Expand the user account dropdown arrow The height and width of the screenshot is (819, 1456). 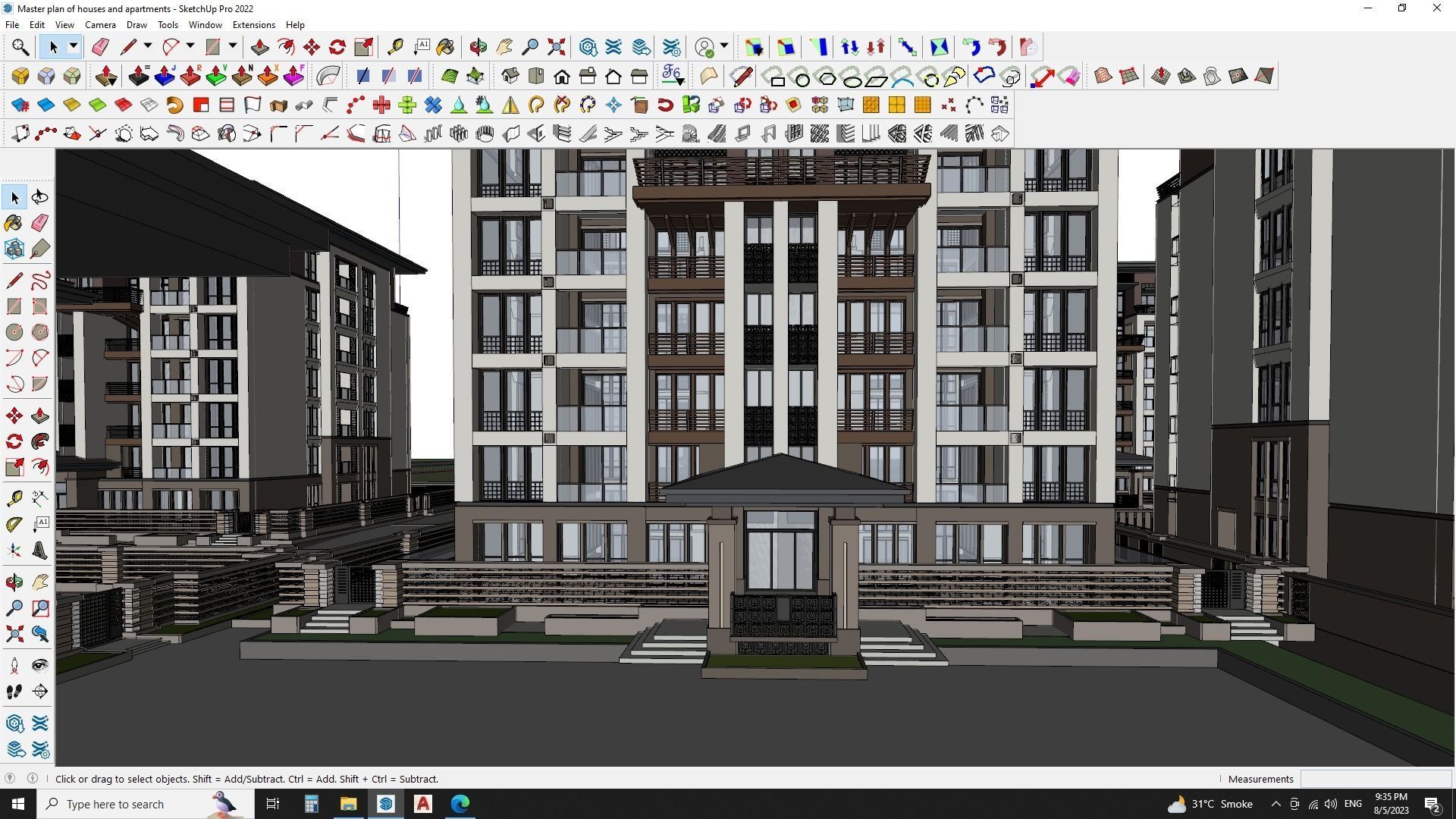point(724,47)
